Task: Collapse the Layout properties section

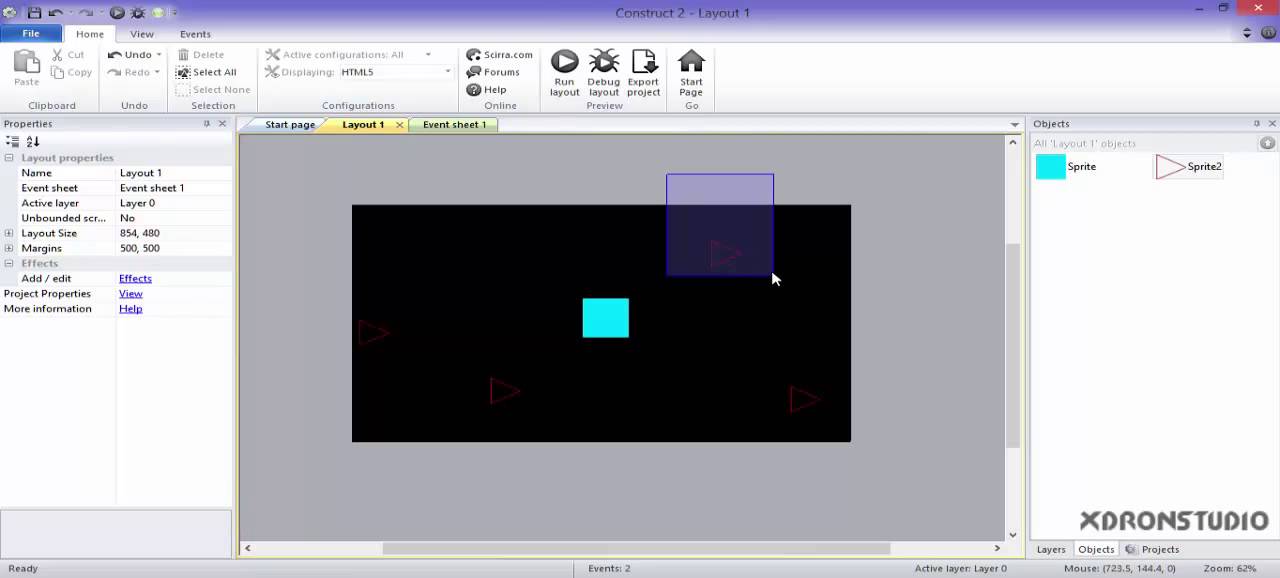Action: (9, 158)
